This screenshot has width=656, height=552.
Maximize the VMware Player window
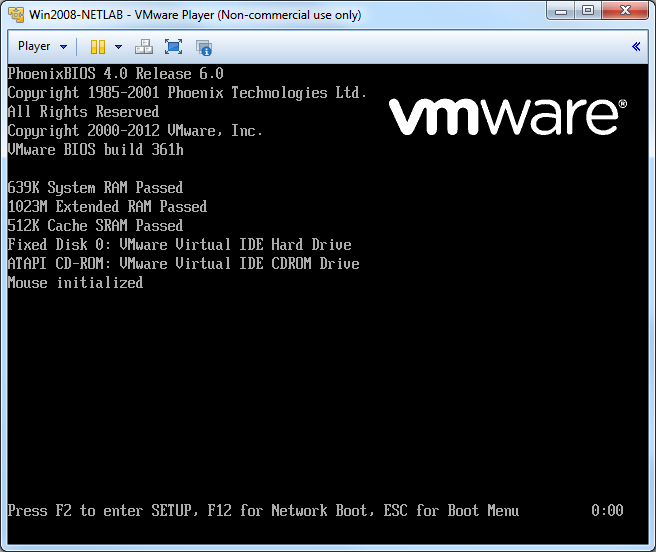click(x=588, y=11)
